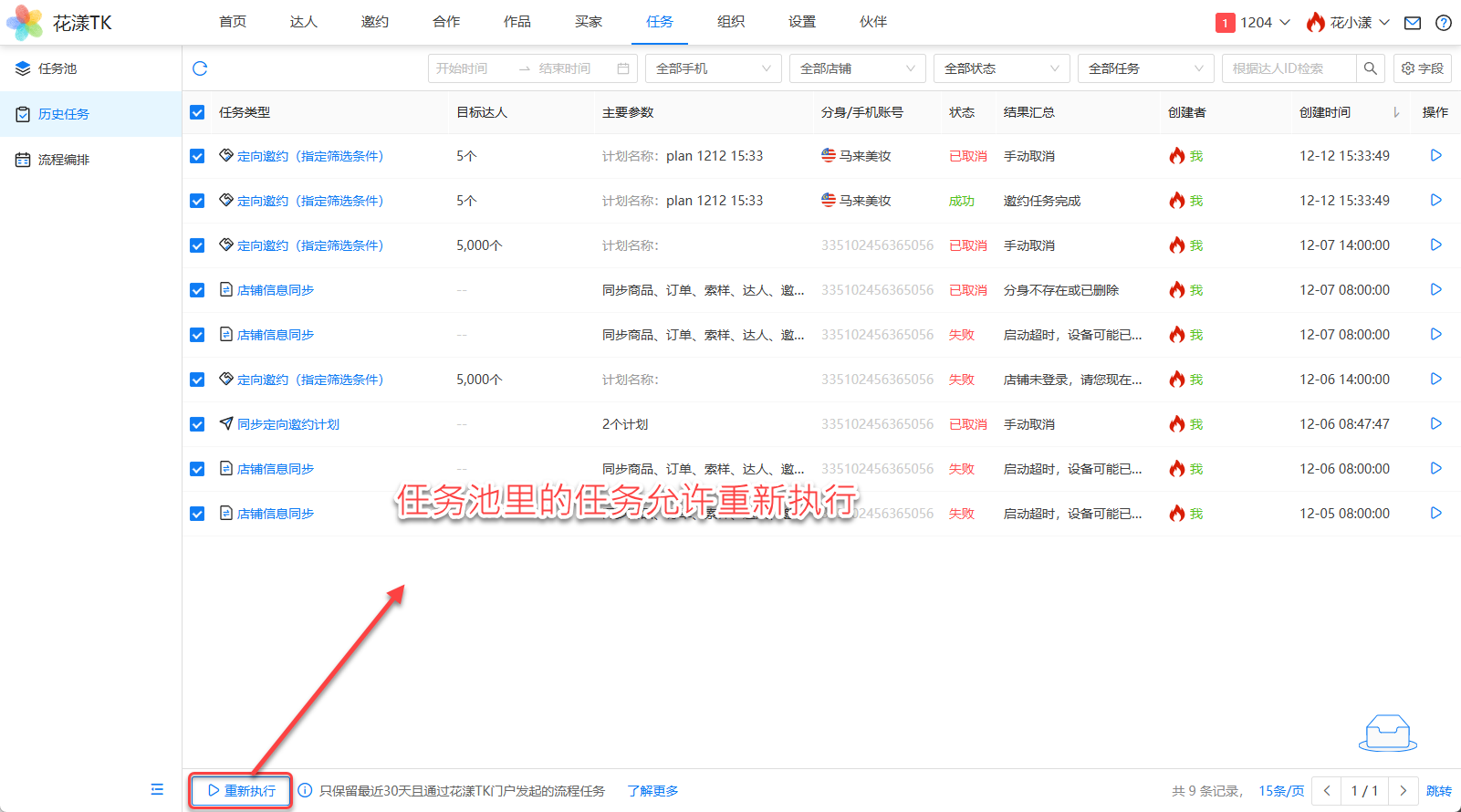Open the 全部状态 filter dropdown
Viewport: 1461px width, 812px height.
(x=1001, y=68)
